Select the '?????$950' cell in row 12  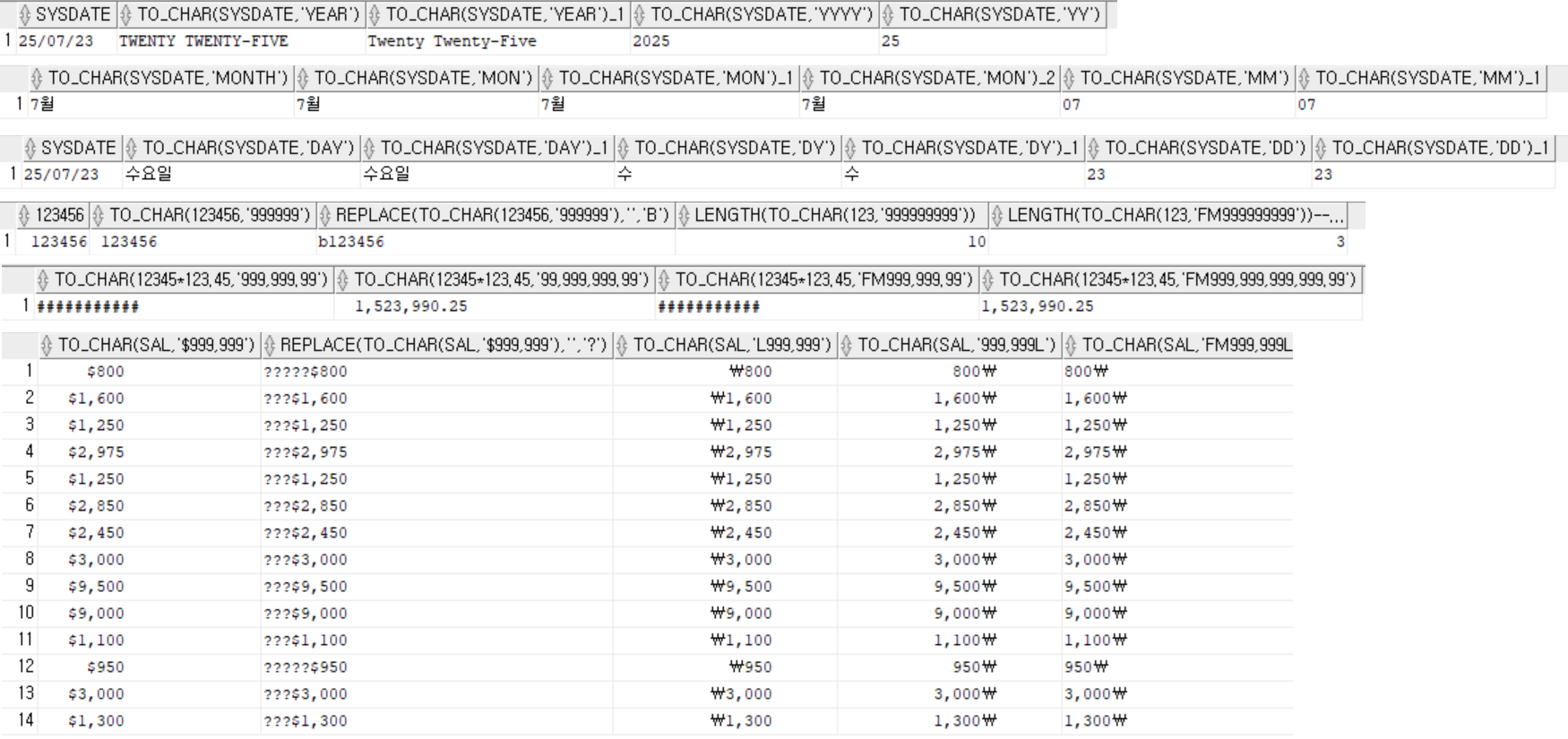click(306, 667)
